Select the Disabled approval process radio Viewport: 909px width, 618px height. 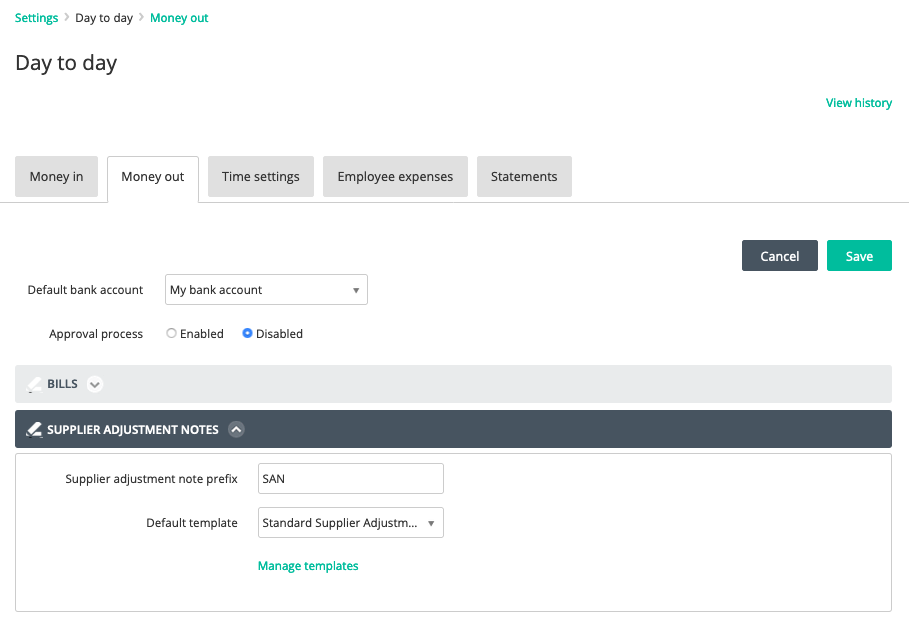pos(247,333)
